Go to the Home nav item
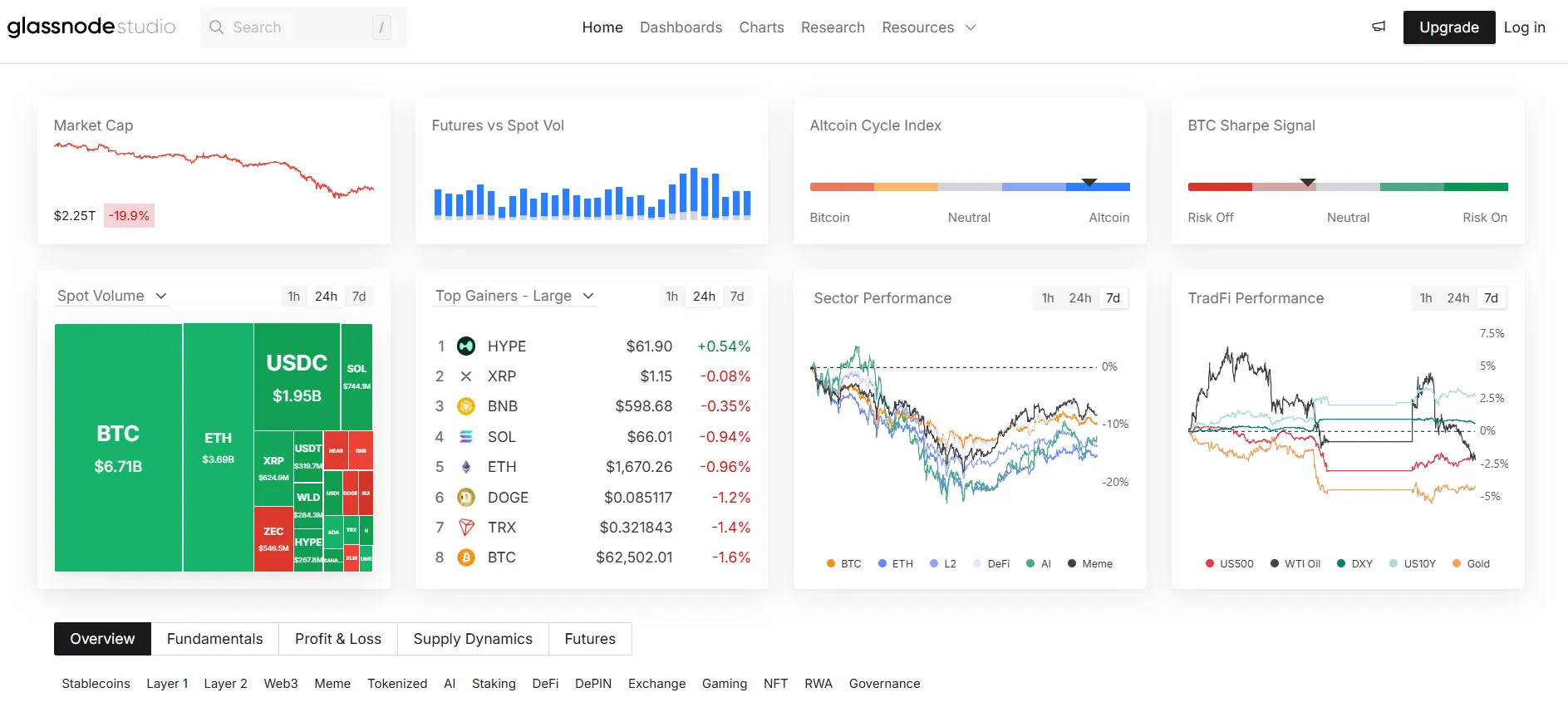Image resolution: width=1568 pixels, height=707 pixels. [x=602, y=27]
